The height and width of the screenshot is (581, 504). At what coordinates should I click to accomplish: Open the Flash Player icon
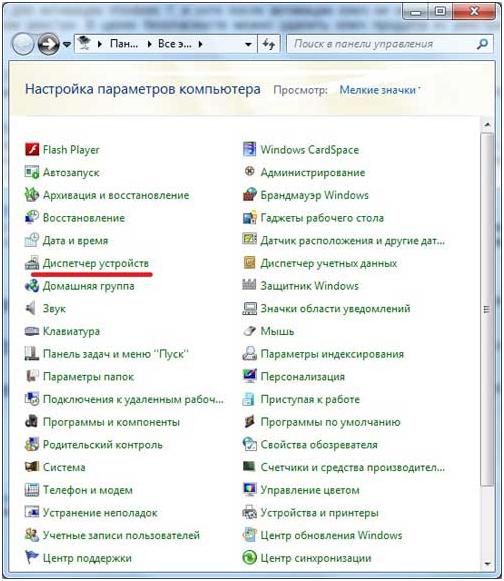[32, 150]
